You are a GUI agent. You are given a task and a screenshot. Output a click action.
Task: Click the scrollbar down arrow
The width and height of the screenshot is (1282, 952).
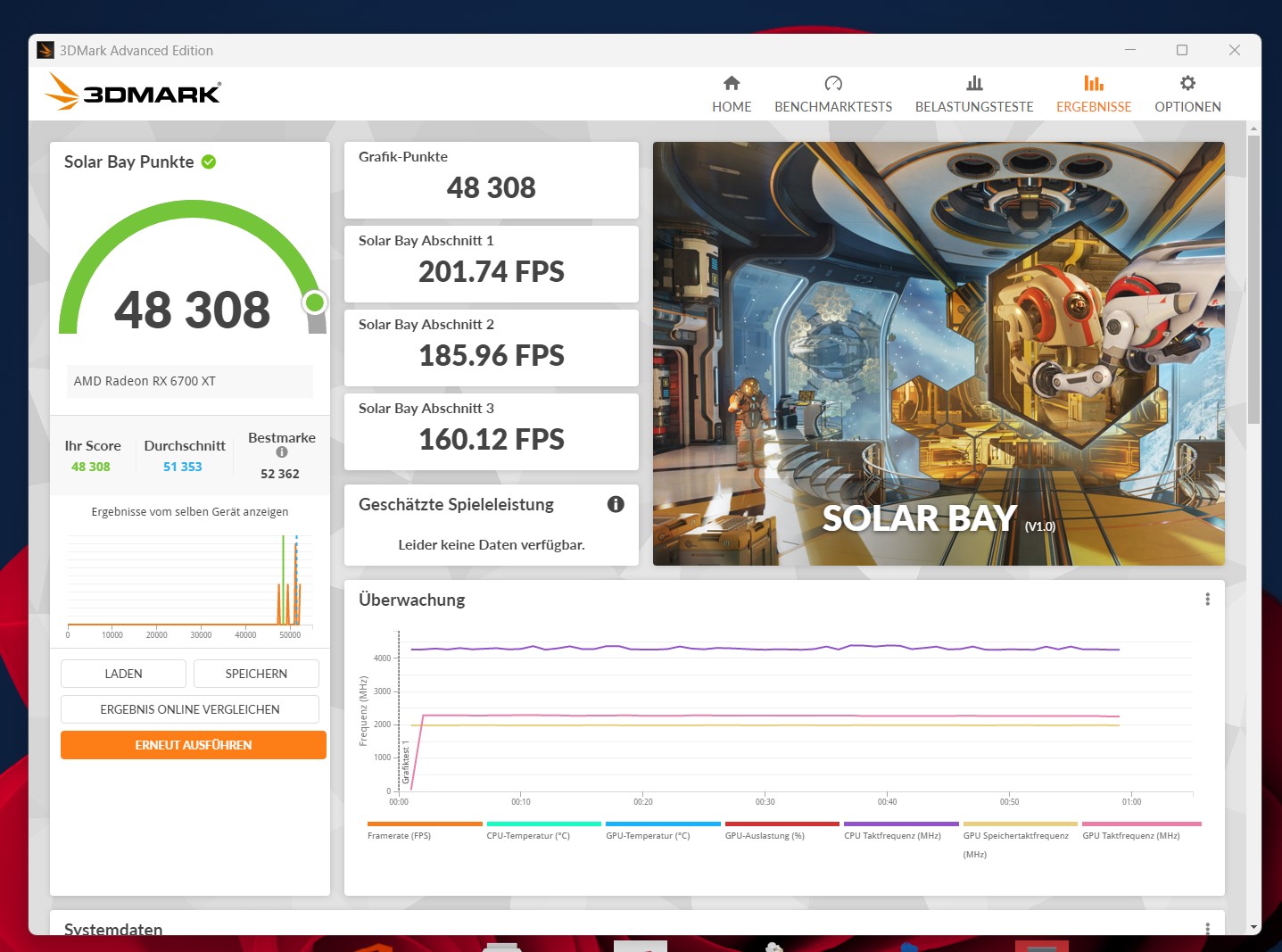click(1253, 928)
